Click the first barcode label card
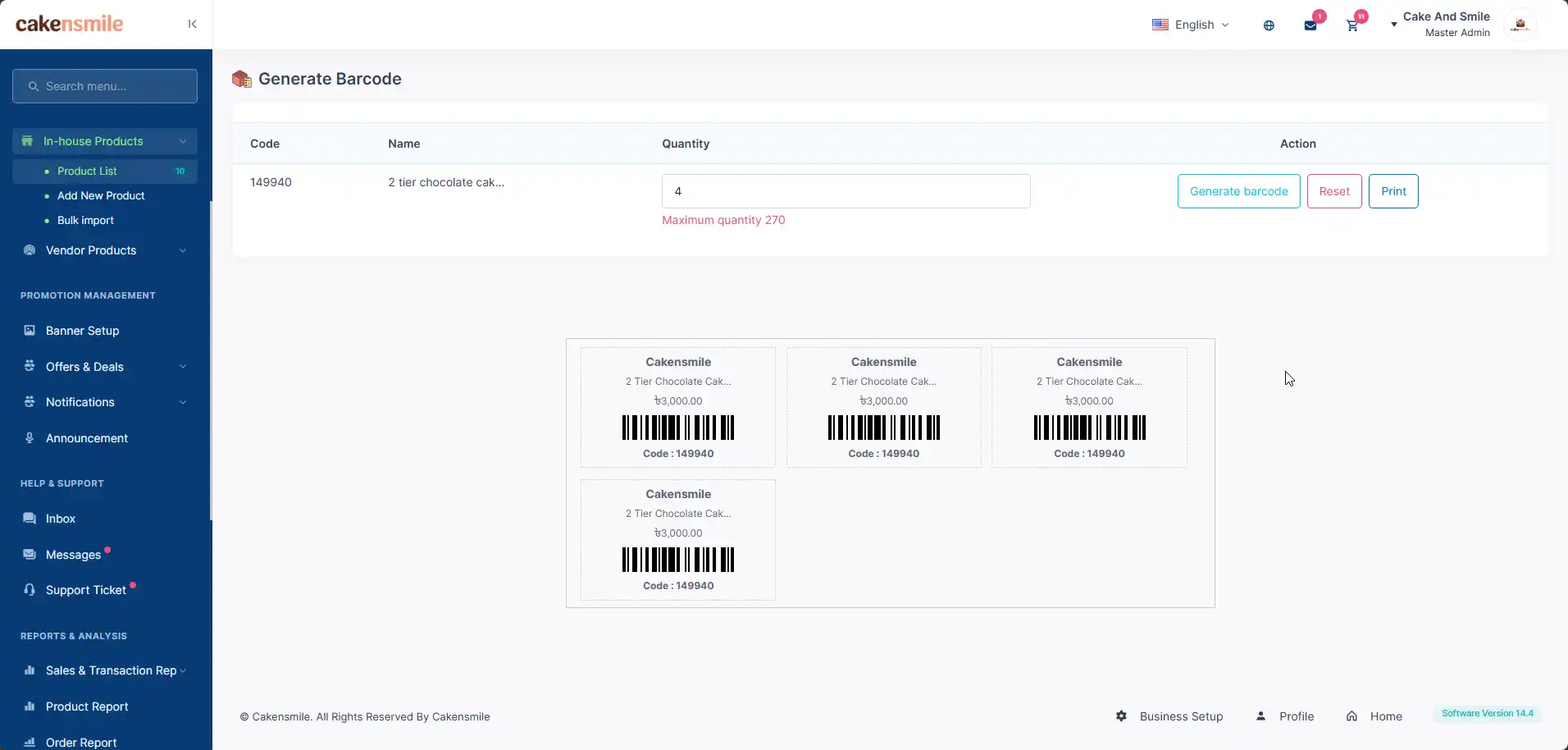1568x750 pixels. tap(678, 407)
